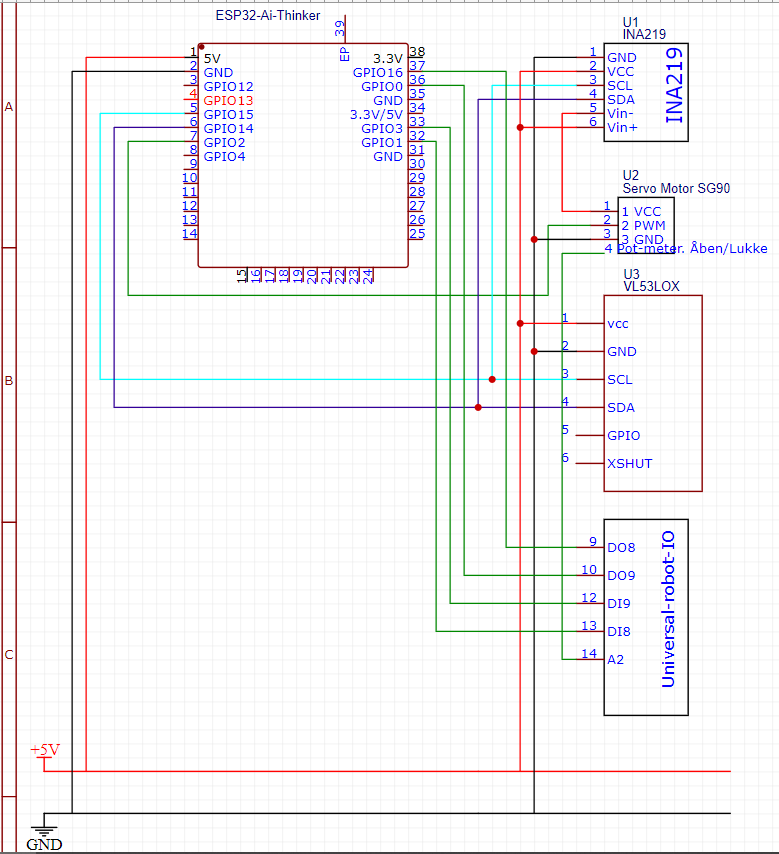Select the junction dot at VL53LOX vcc wire
The width and height of the screenshot is (779, 854).
click(520, 324)
